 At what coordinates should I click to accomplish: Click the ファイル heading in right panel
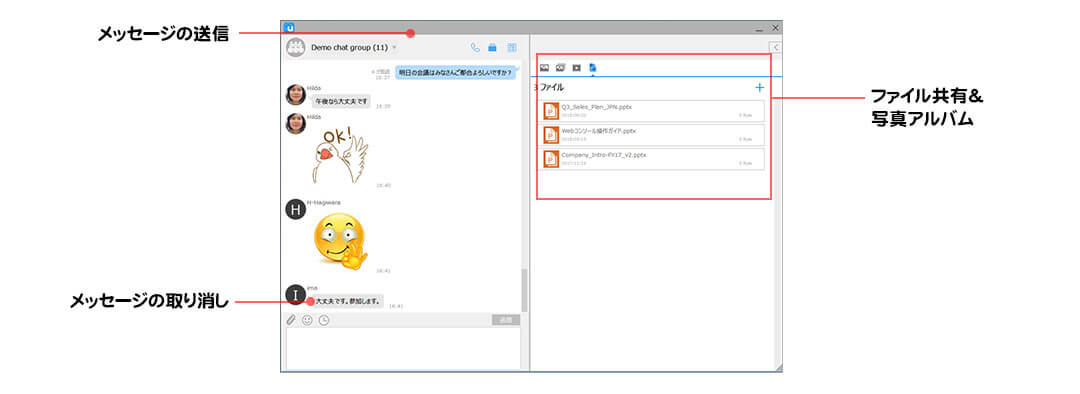tap(552, 87)
